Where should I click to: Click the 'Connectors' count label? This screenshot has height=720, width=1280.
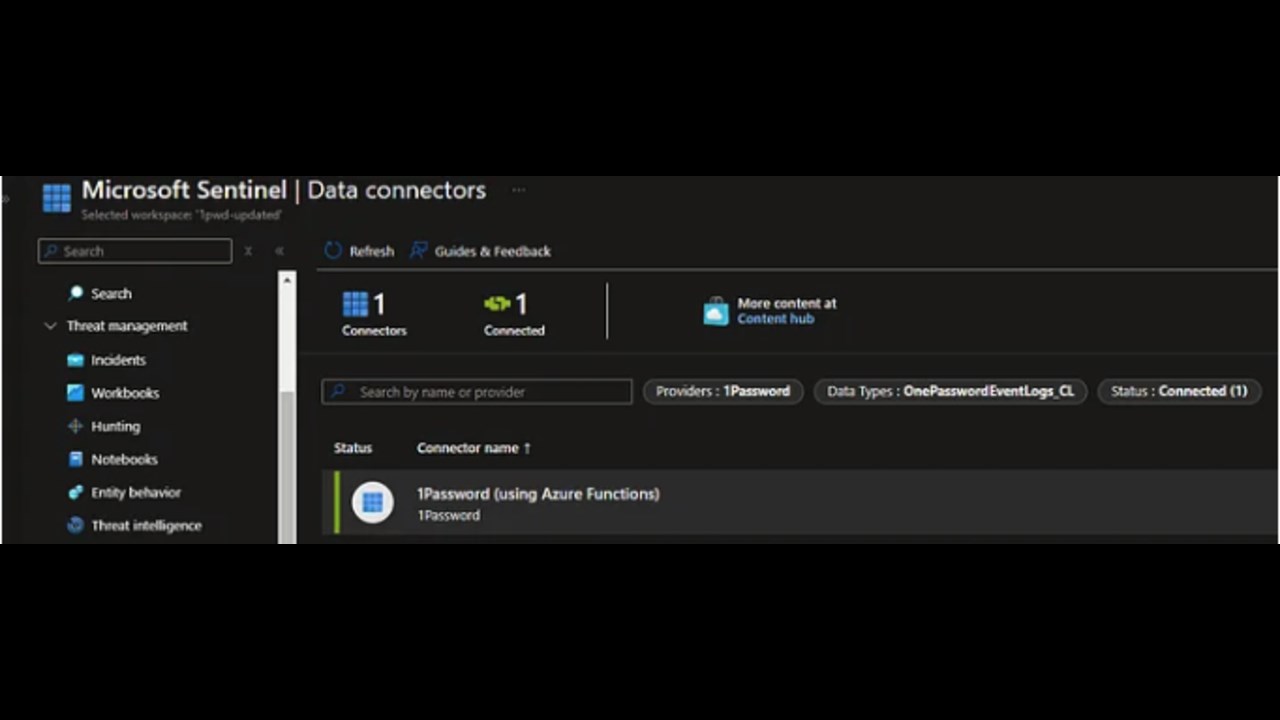374,330
